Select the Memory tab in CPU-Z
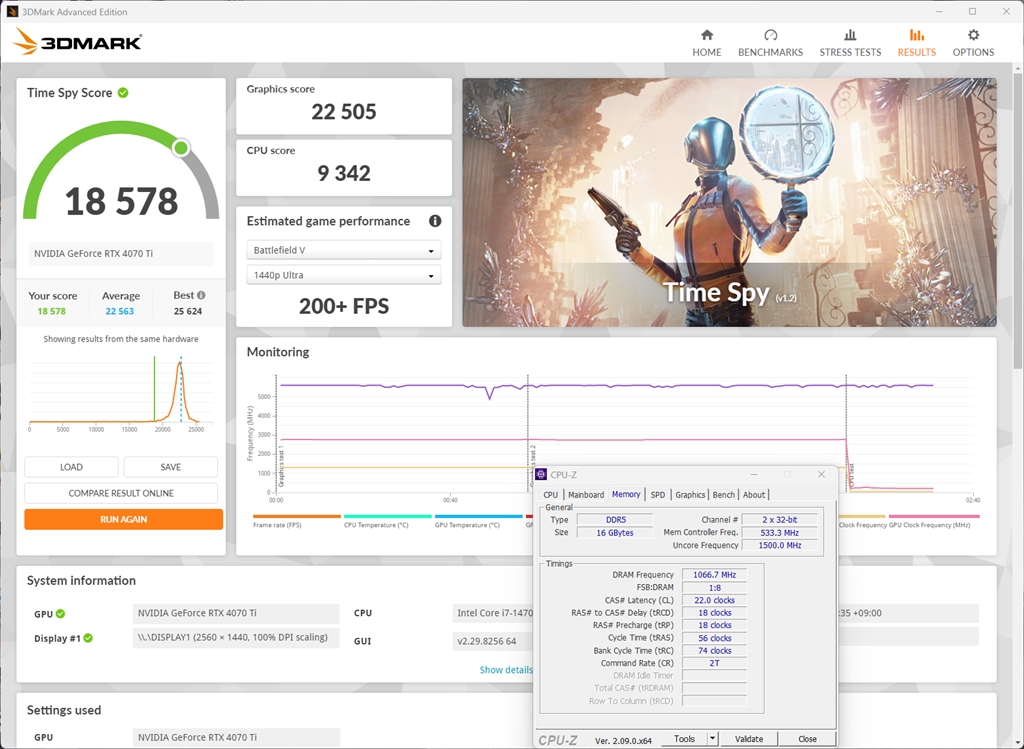This screenshot has width=1024, height=749. [x=626, y=494]
